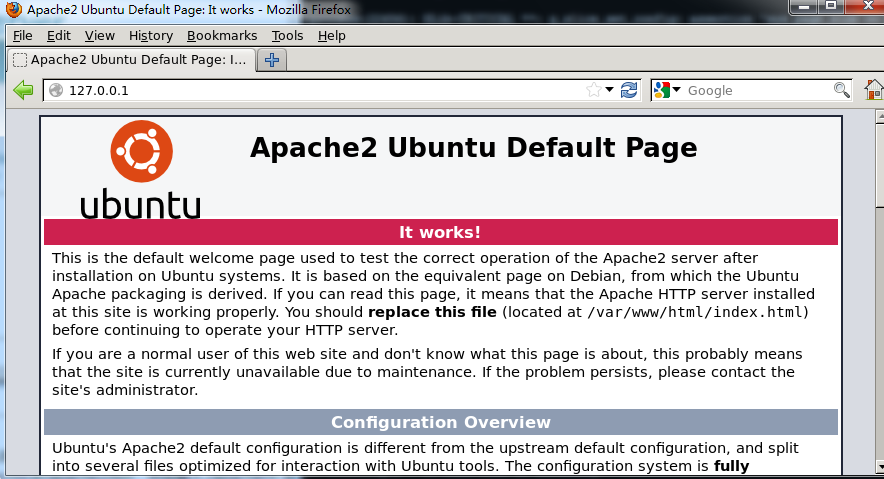The image size is (884, 479).
Task: Click the 'Configuration Overview' heading
Action: pyautogui.click(x=441, y=422)
